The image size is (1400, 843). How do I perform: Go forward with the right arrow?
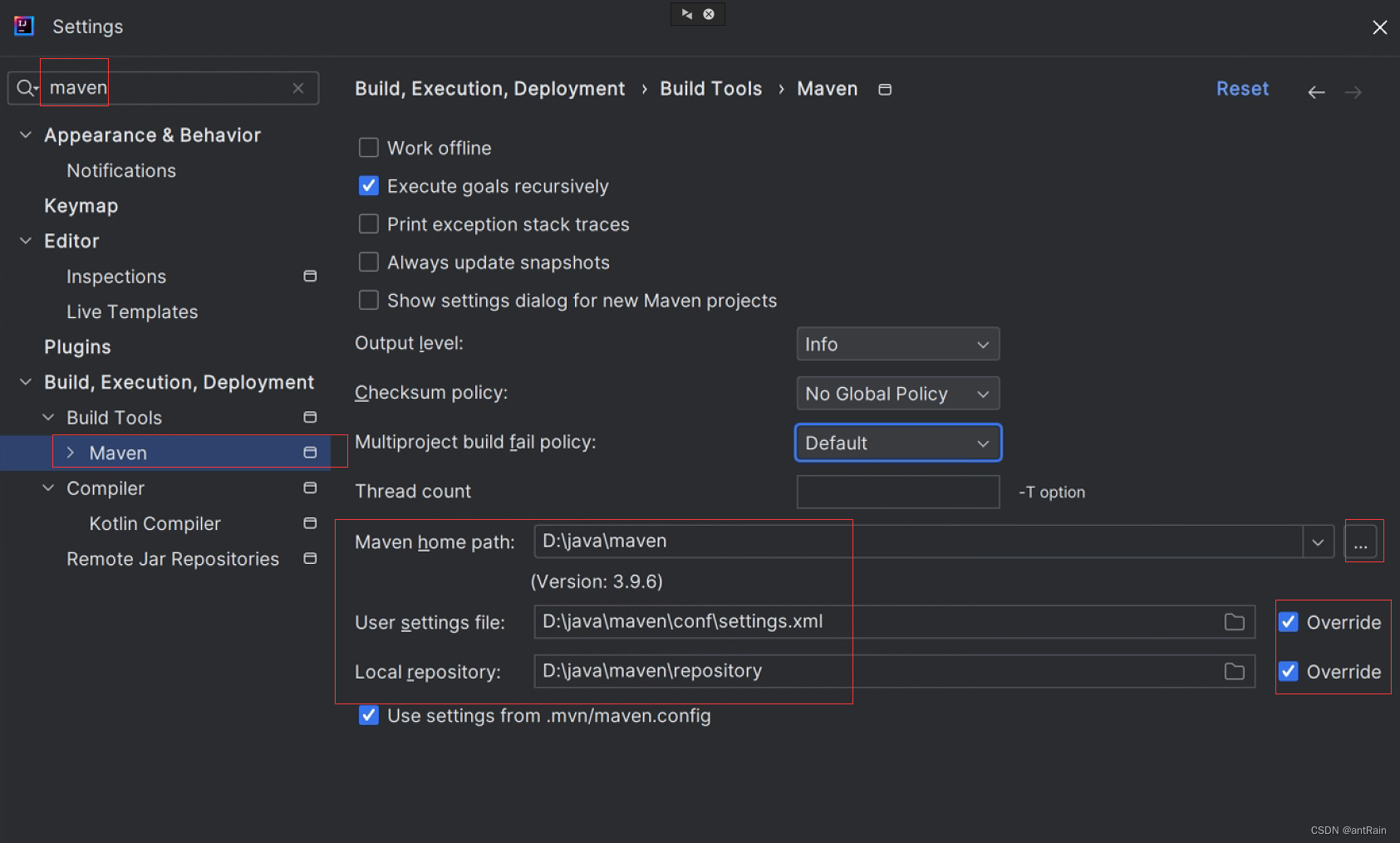(1353, 92)
